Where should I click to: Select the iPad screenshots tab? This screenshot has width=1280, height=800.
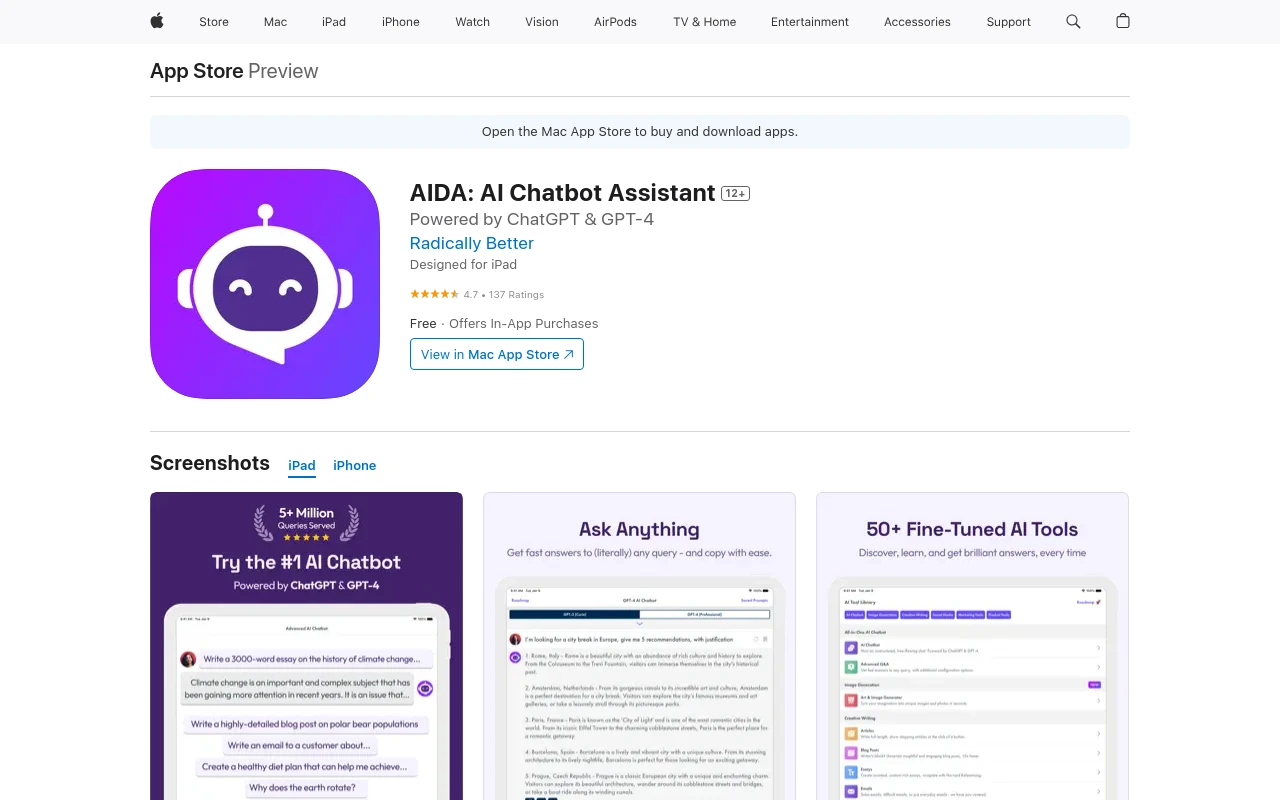coord(302,465)
